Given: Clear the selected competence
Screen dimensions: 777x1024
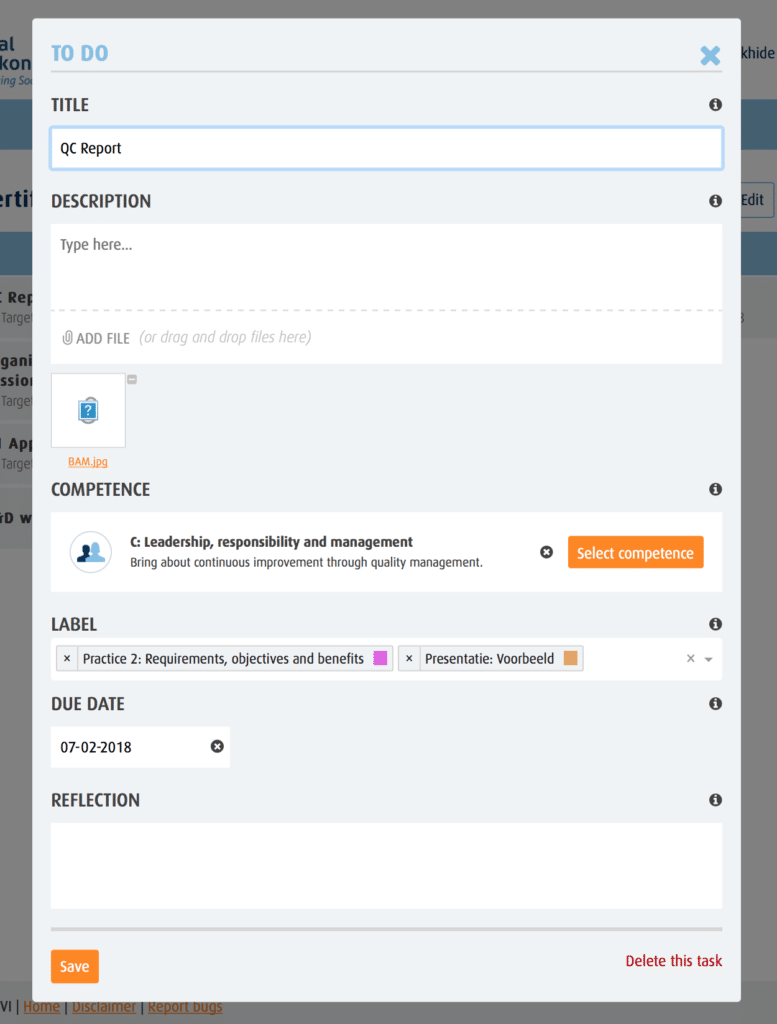Looking at the screenshot, I should tap(546, 551).
